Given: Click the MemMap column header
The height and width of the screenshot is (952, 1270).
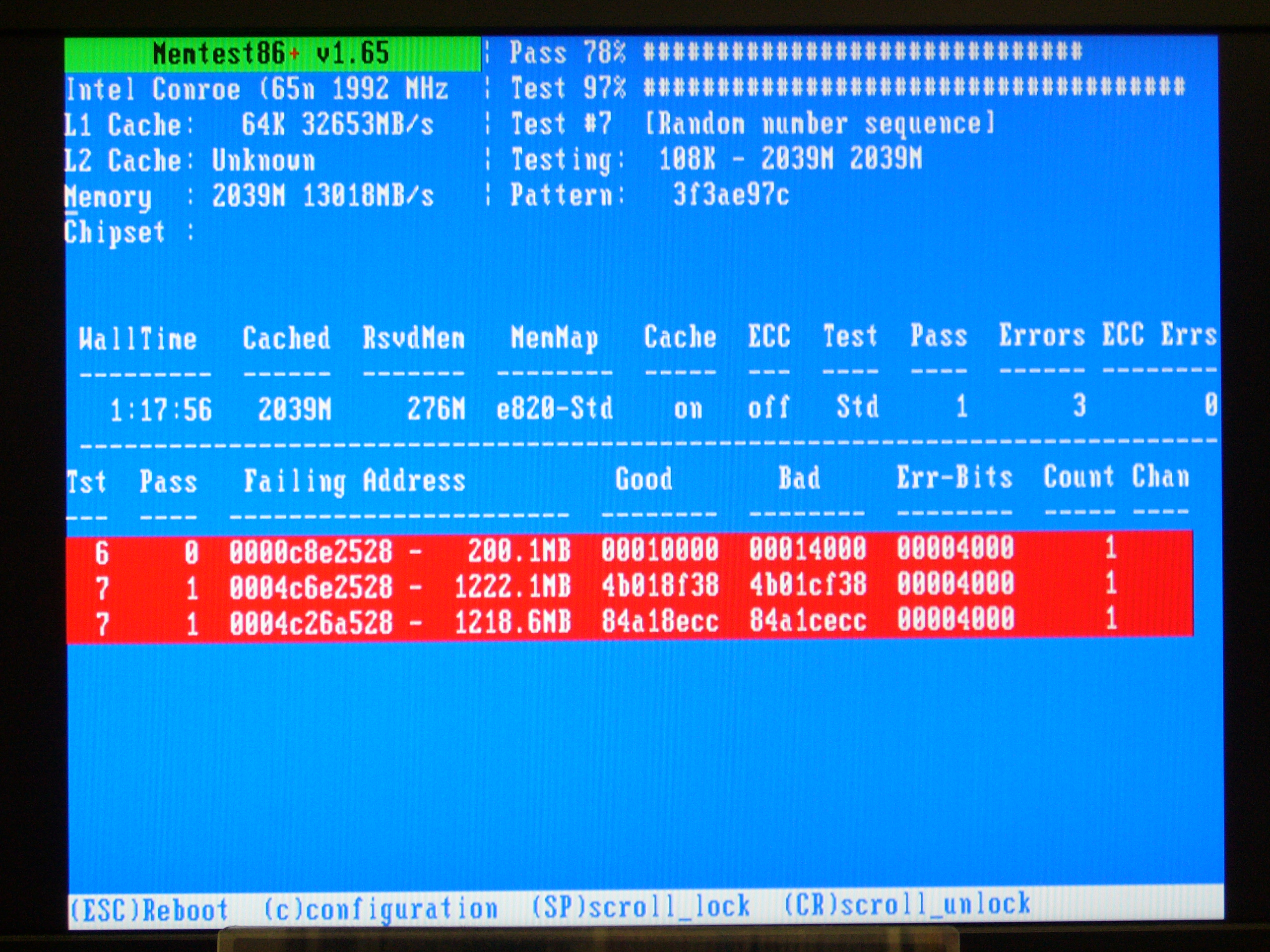Looking at the screenshot, I should coord(554,338).
